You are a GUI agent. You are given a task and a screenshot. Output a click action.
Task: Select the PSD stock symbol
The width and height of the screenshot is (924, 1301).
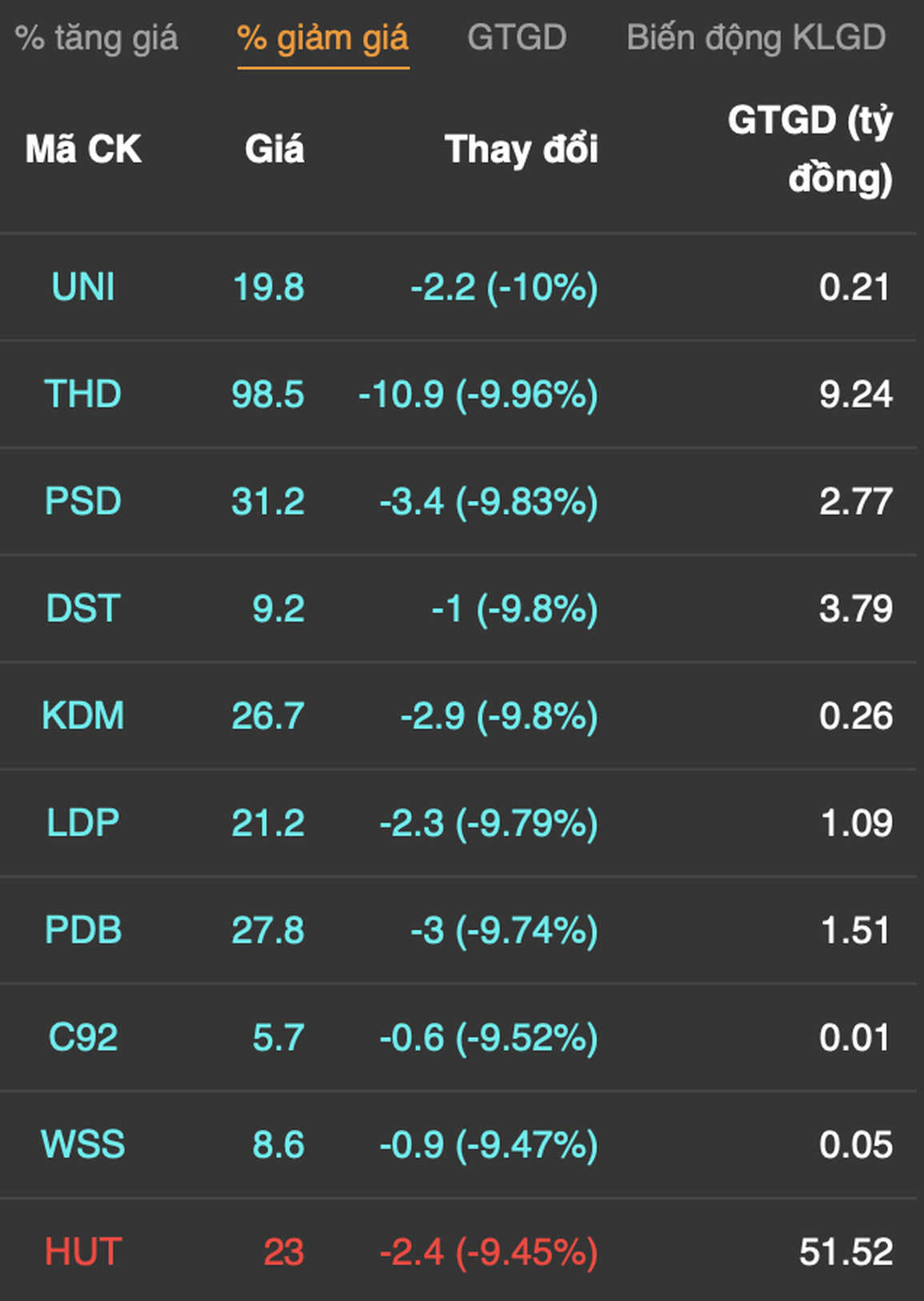coord(83,502)
